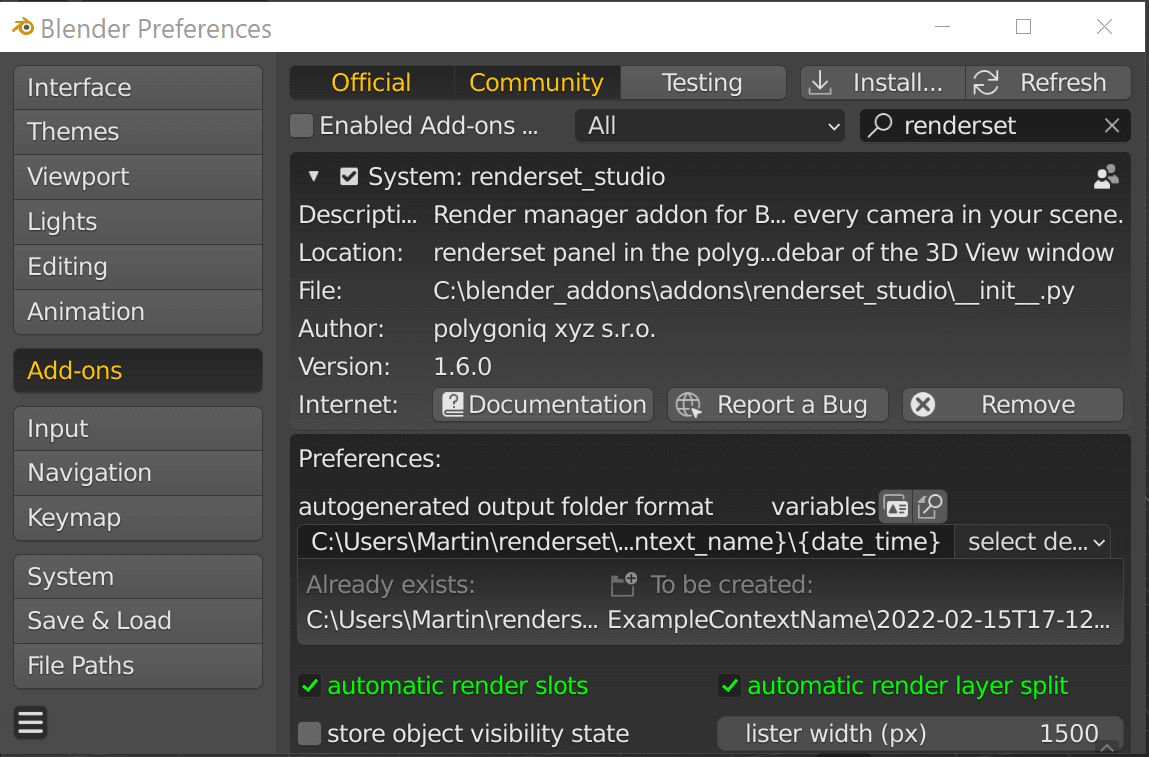Click the variables search-link icon button

click(930, 506)
